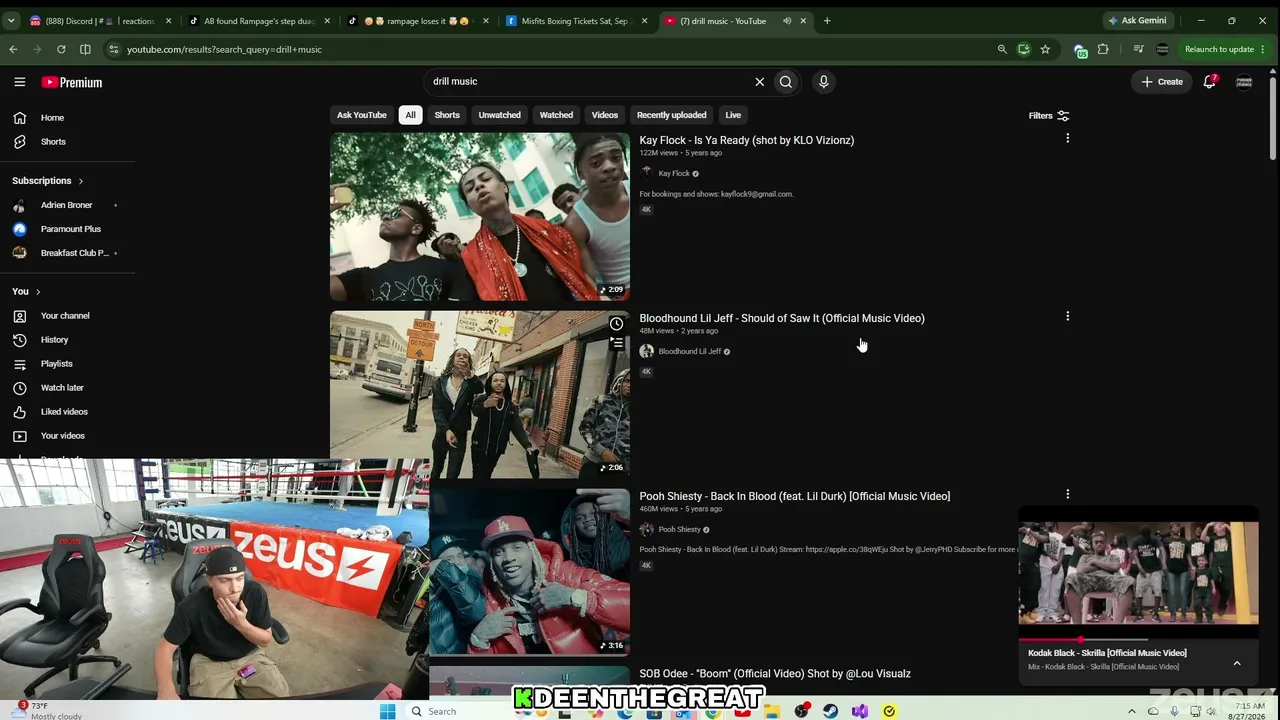
Task: Select the Unwatched filter chip
Action: point(499,115)
